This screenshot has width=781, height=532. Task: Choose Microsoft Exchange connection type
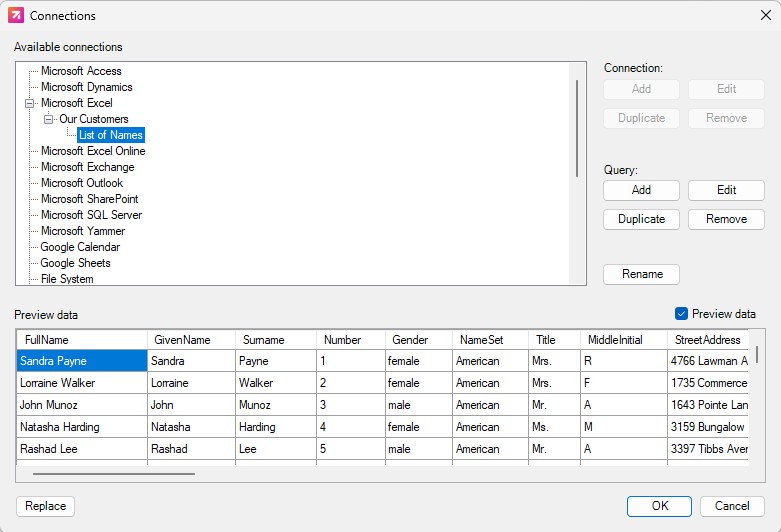click(88, 166)
